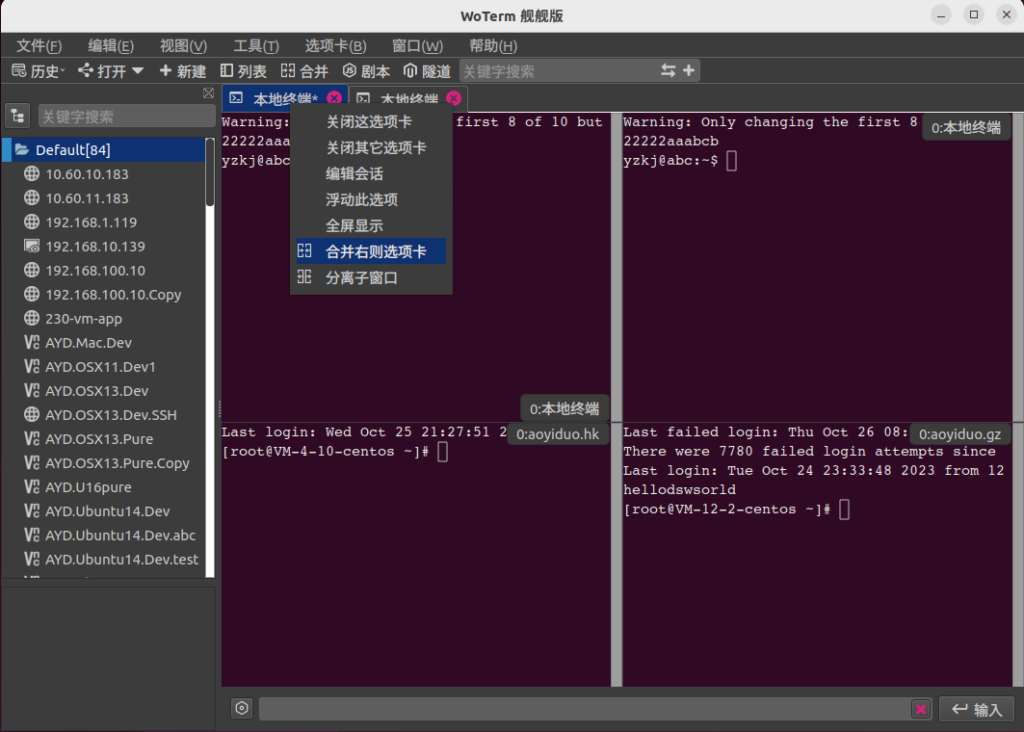Expand the 打开 (open) dropdown arrow
The image size is (1024, 732).
(x=138, y=71)
